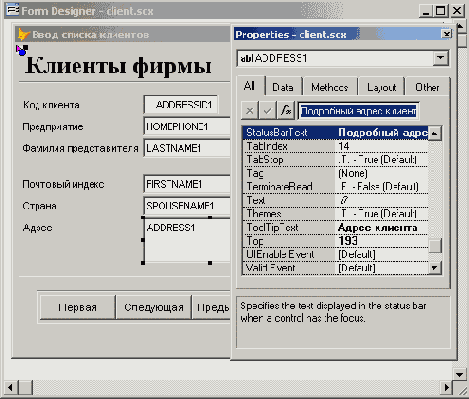This screenshot has width=469, height=399.
Task: Select the SPOUSENAME1 text field
Action: 187,205
